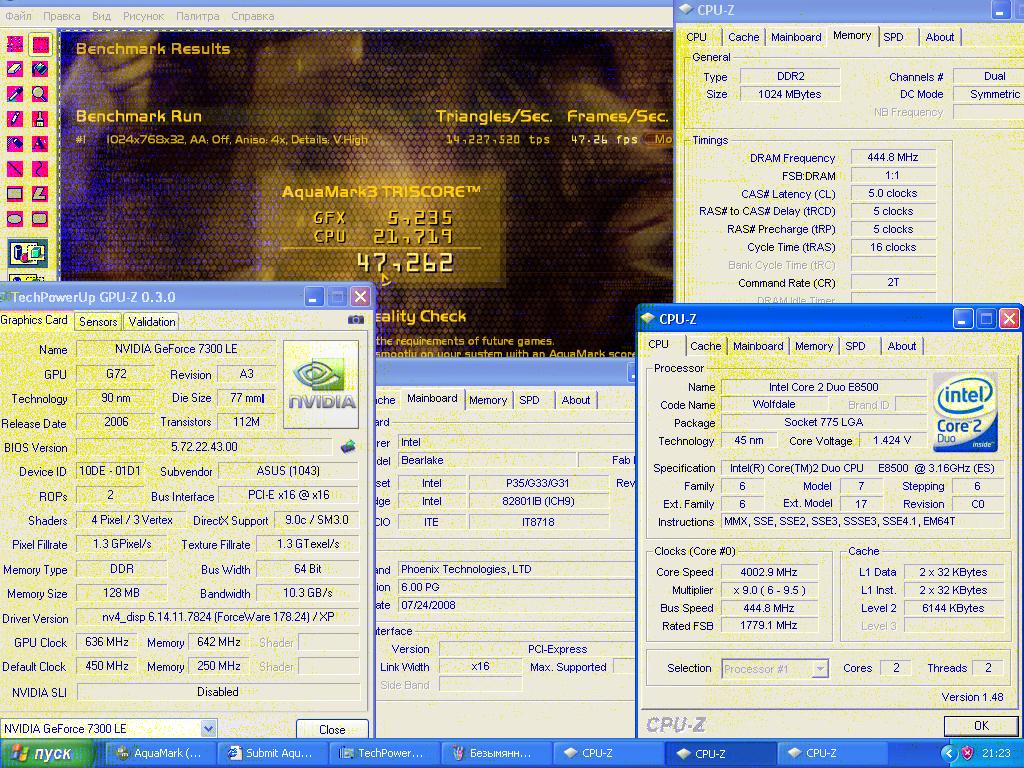Pick the Rounded Rectangle shape tool

click(x=40, y=218)
